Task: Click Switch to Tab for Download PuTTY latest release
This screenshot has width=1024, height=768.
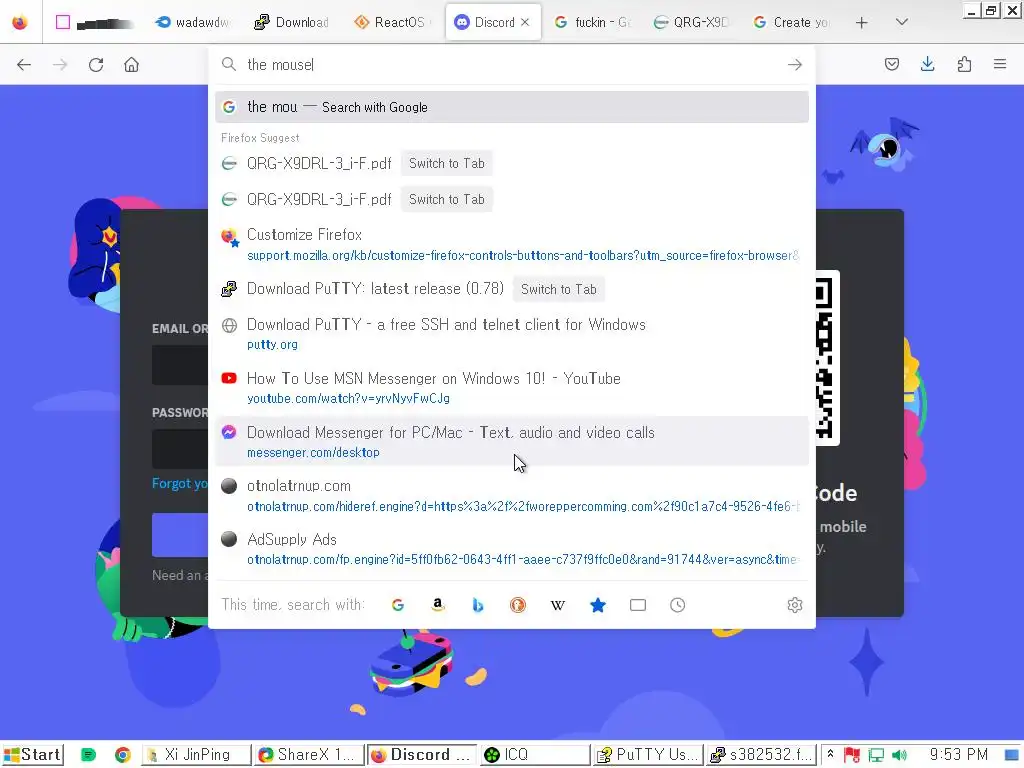Action: point(558,289)
